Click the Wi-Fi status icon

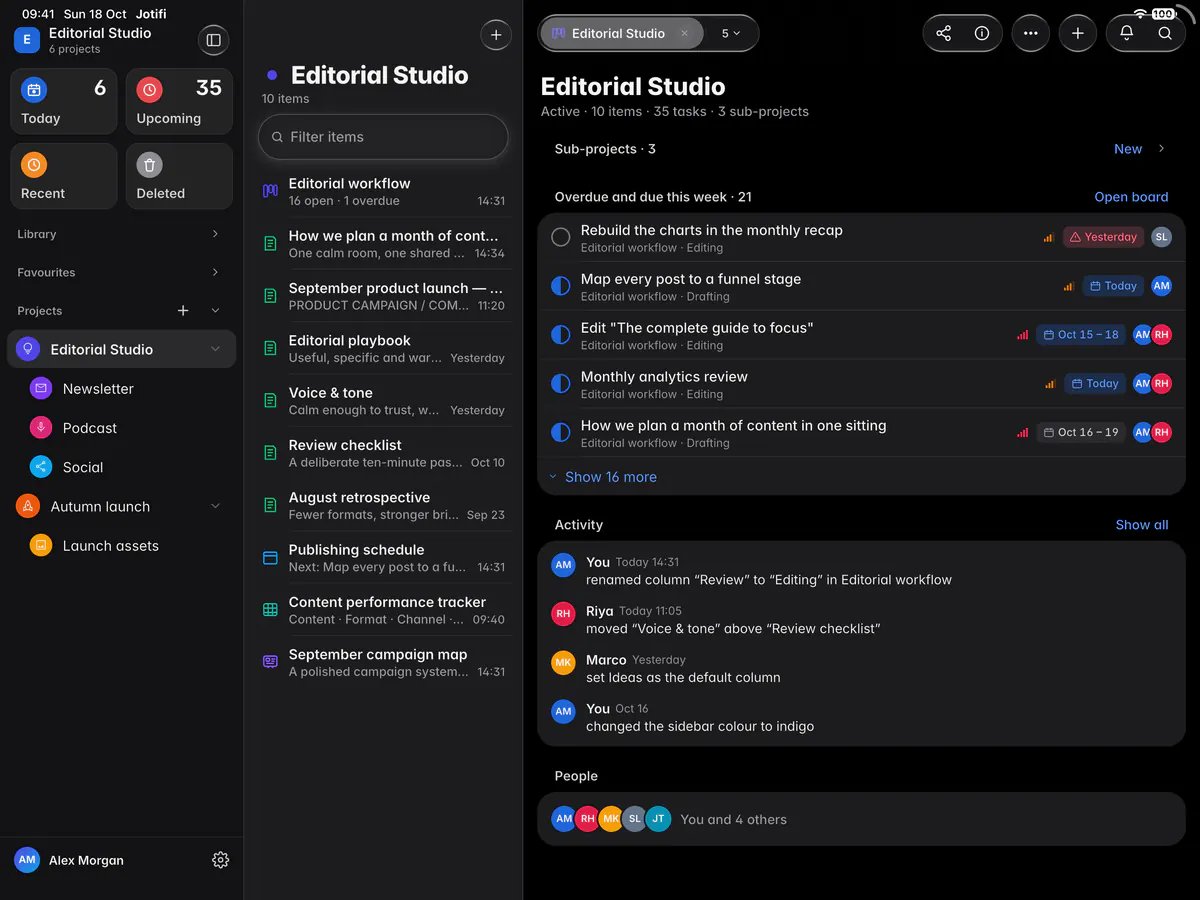tap(1141, 14)
